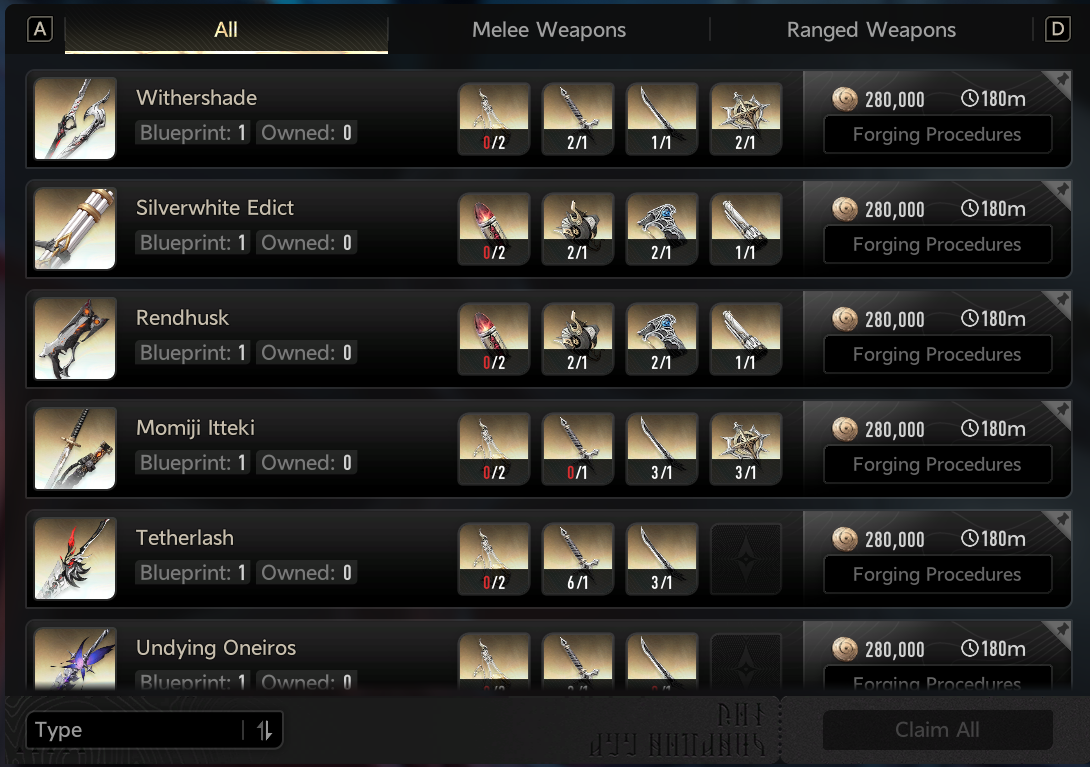This screenshot has height=767, width=1090.
Task: Click the 0/1 sword material in Momiji Itteki row
Action: tap(578, 449)
